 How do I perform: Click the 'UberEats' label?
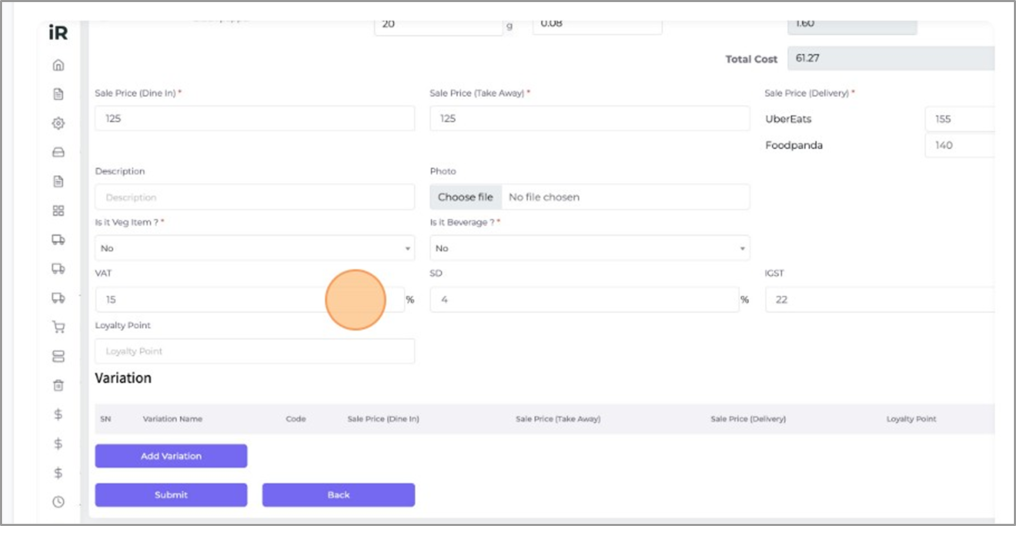[788, 119]
